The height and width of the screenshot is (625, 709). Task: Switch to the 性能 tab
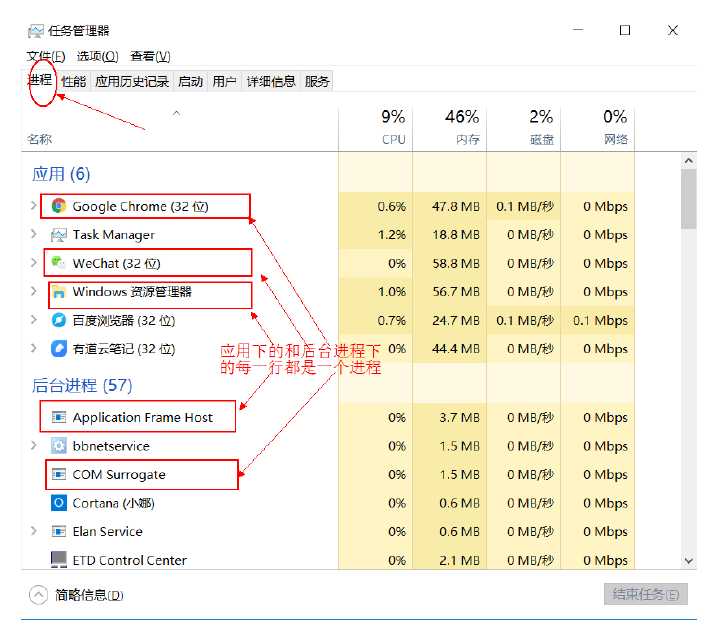[73, 81]
